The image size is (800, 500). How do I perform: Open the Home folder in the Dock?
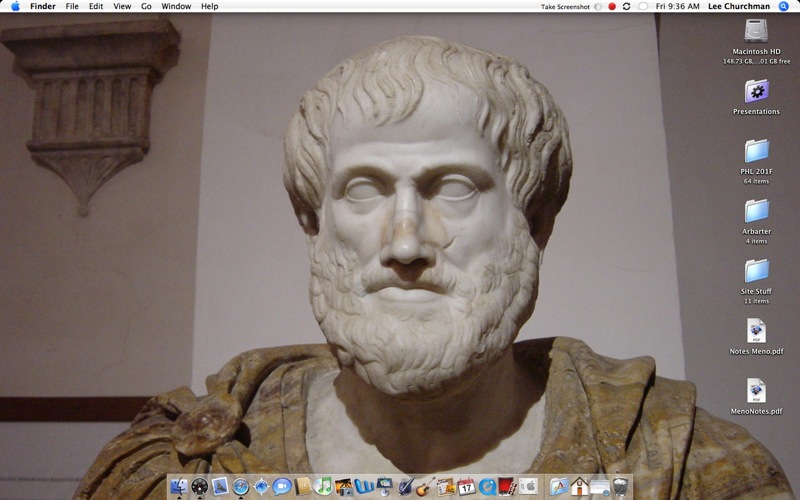(x=580, y=486)
